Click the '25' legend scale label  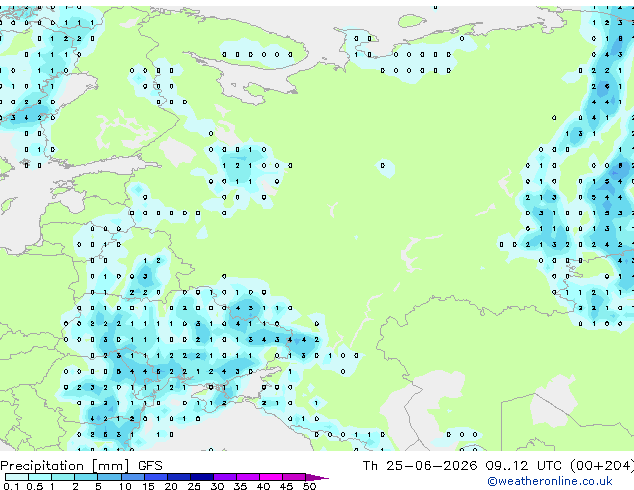(x=194, y=486)
